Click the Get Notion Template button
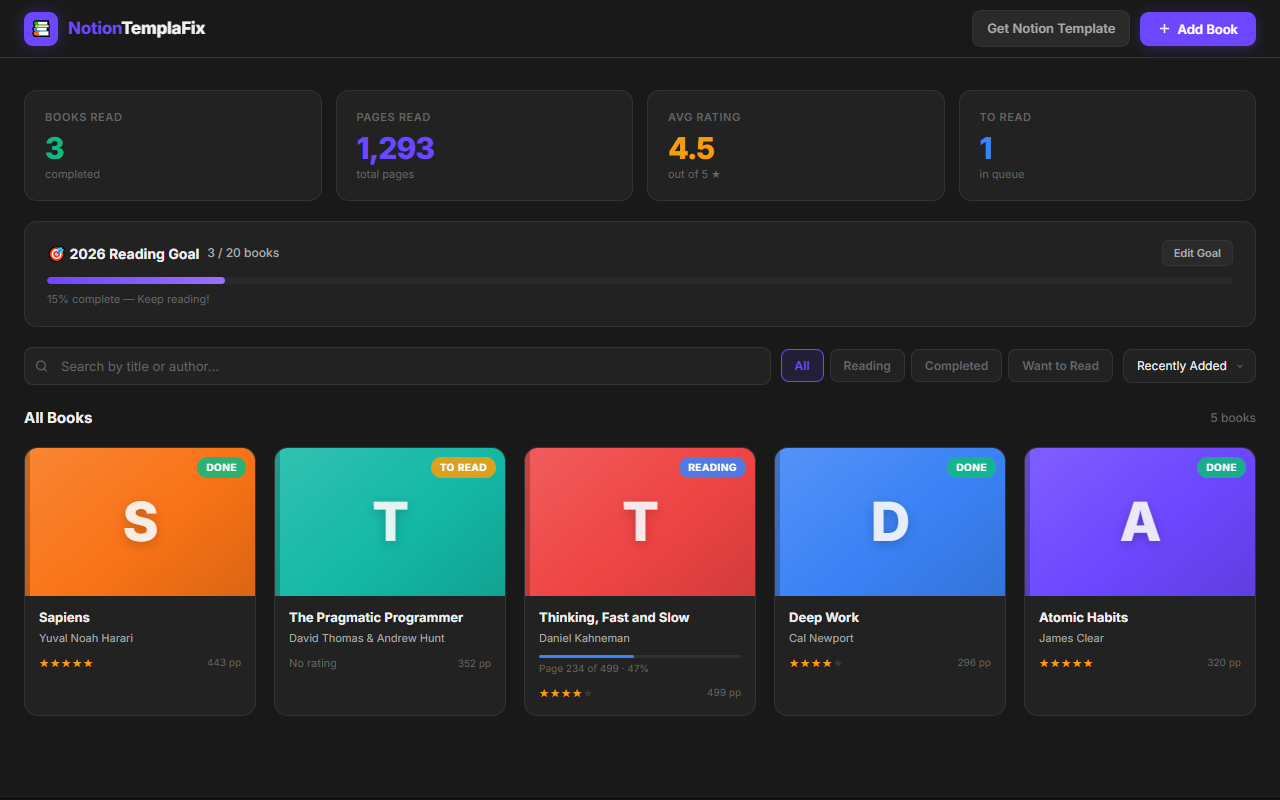Image resolution: width=1280 pixels, height=800 pixels. click(1051, 29)
